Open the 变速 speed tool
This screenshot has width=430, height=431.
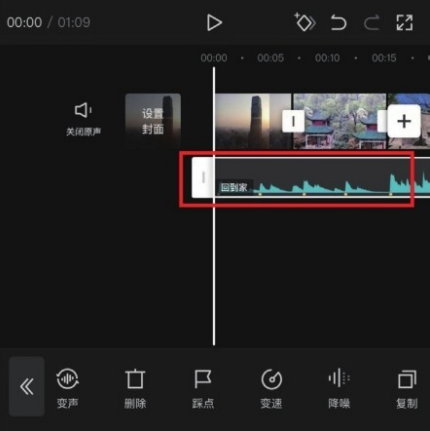(271, 388)
